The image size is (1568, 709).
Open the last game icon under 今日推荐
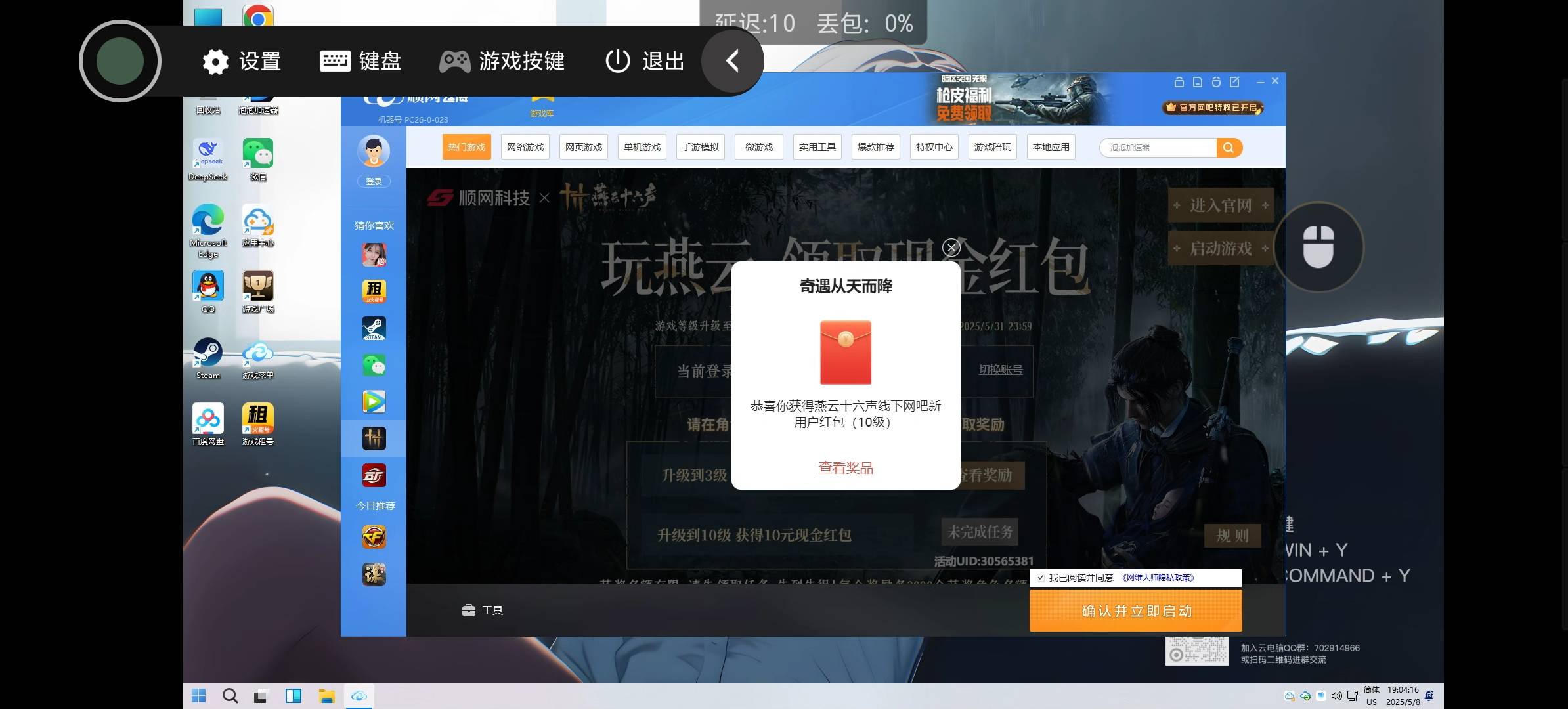pyautogui.click(x=374, y=574)
